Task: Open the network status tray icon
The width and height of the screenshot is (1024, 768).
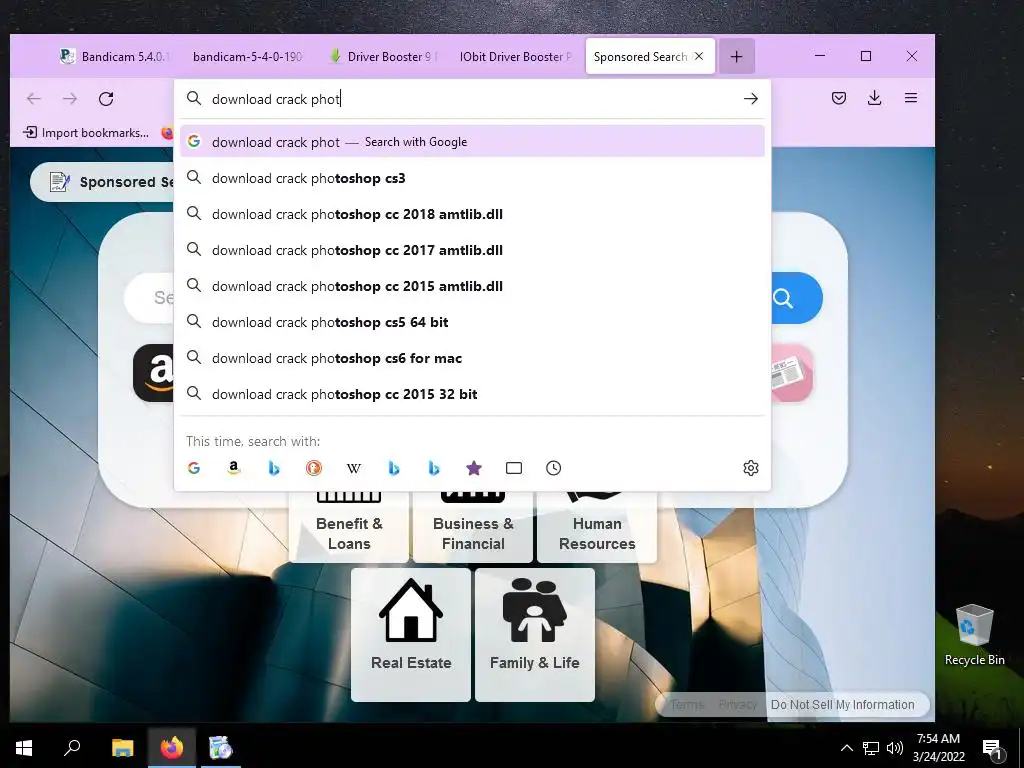Action: coord(871,748)
